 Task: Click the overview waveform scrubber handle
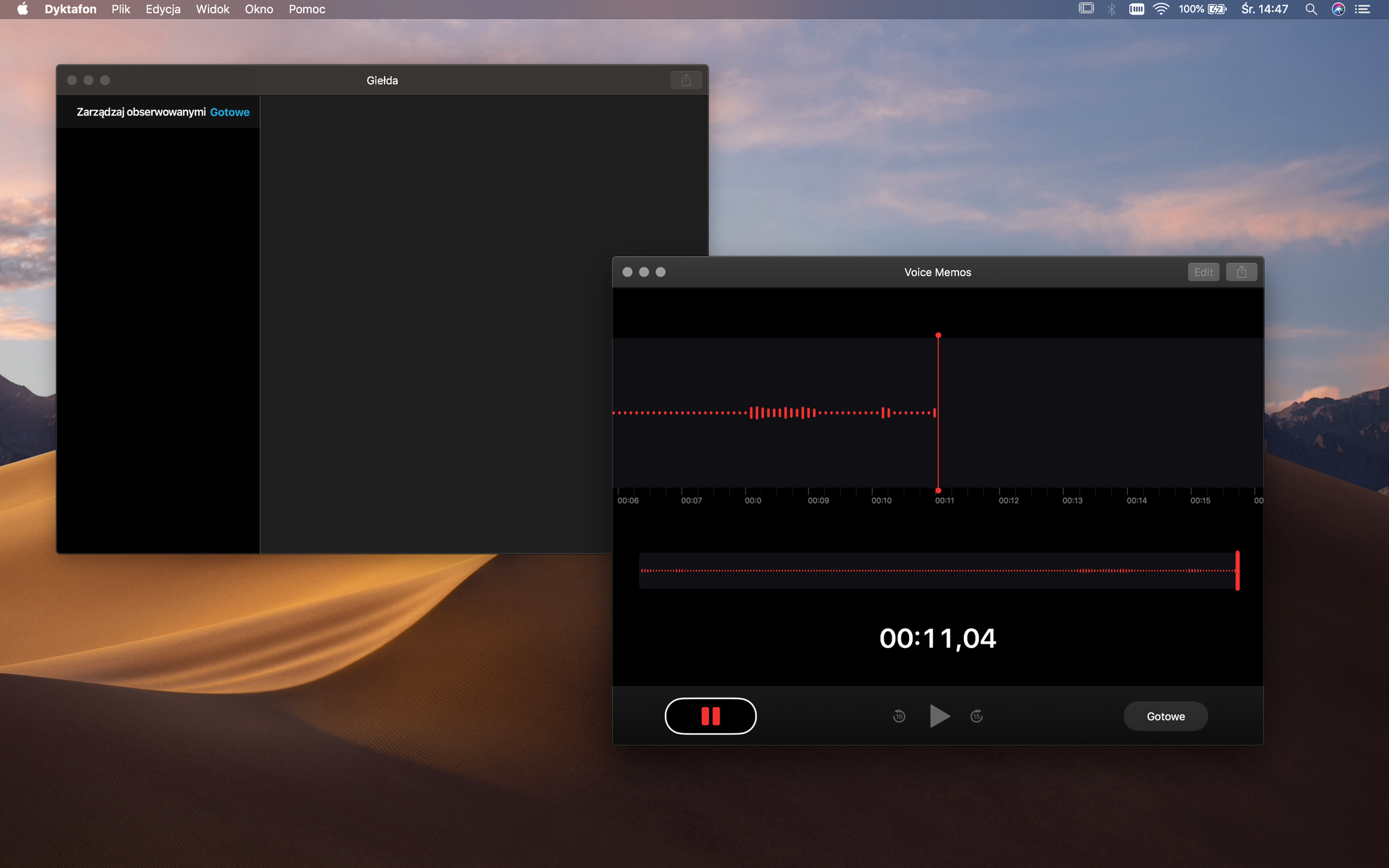click(x=1237, y=570)
